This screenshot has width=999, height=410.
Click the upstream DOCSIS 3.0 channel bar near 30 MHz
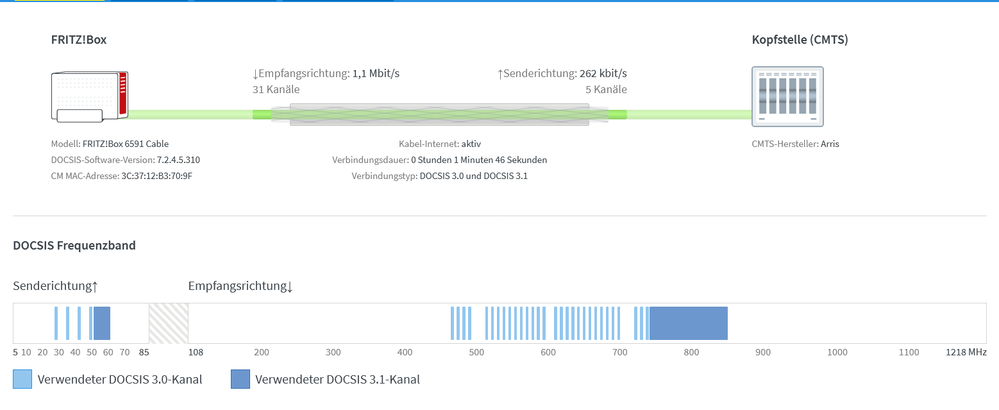coord(56,323)
